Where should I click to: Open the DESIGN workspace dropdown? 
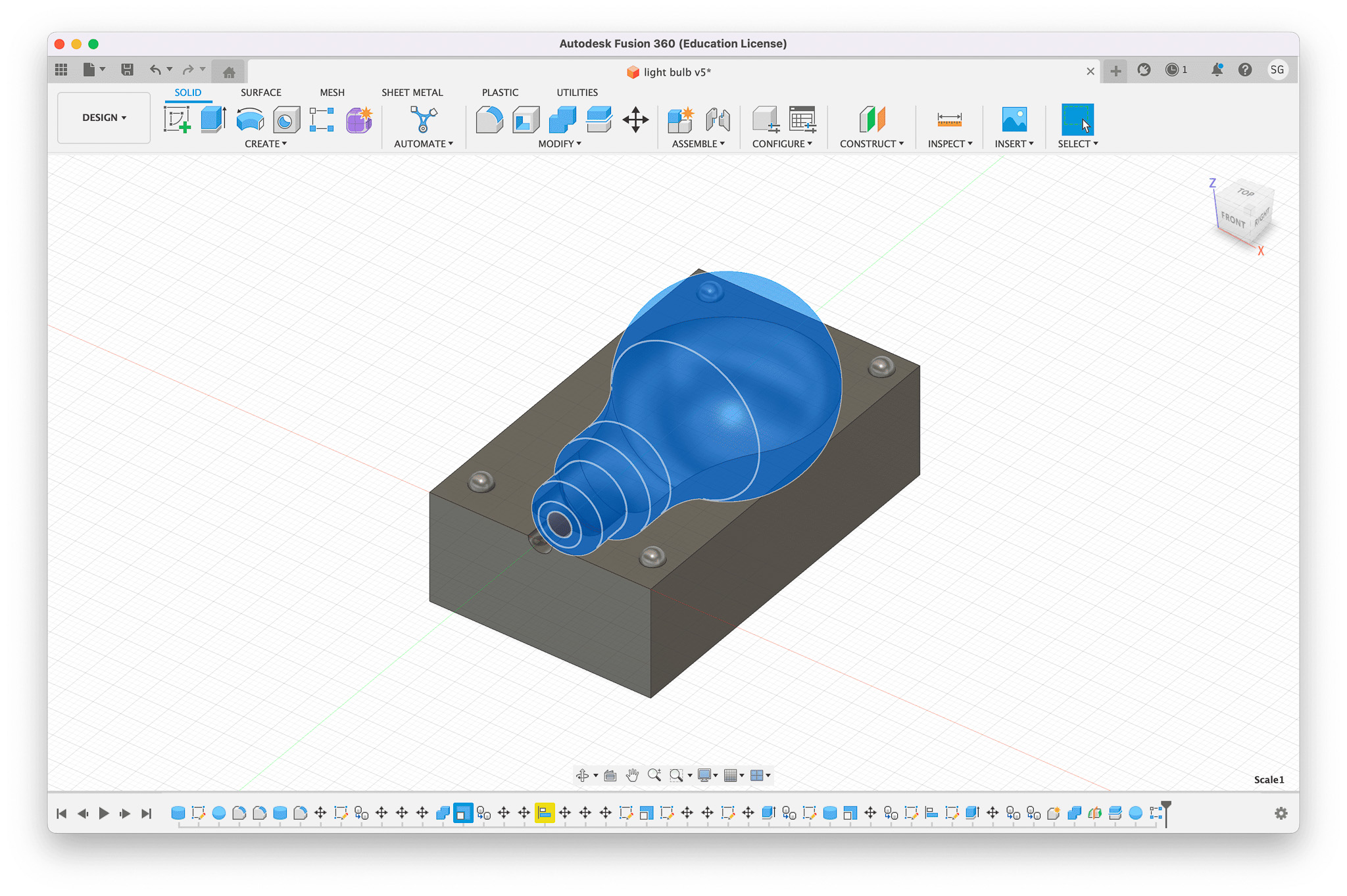coord(104,118)
